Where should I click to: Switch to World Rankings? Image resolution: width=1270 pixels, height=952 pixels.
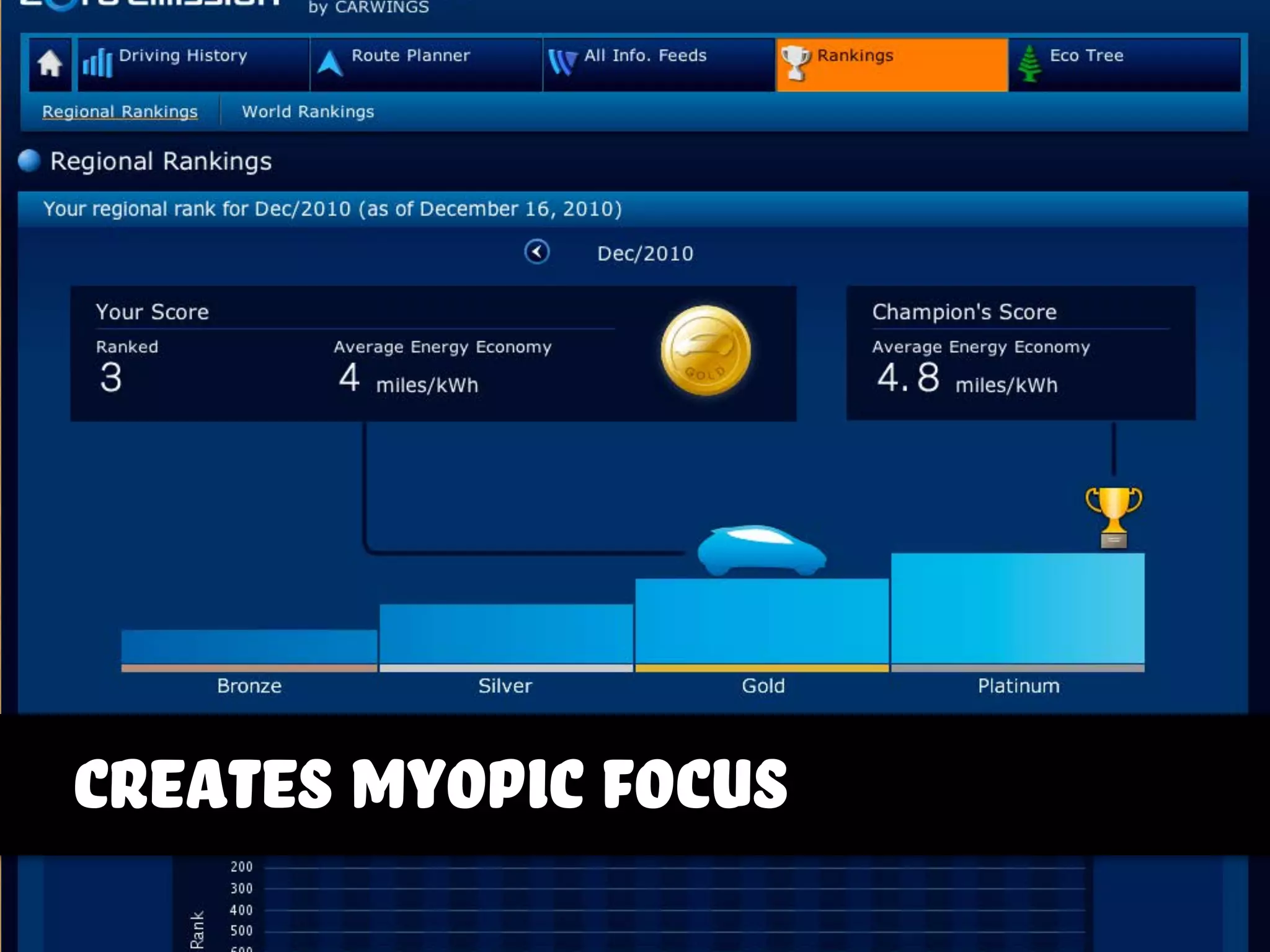308,112
